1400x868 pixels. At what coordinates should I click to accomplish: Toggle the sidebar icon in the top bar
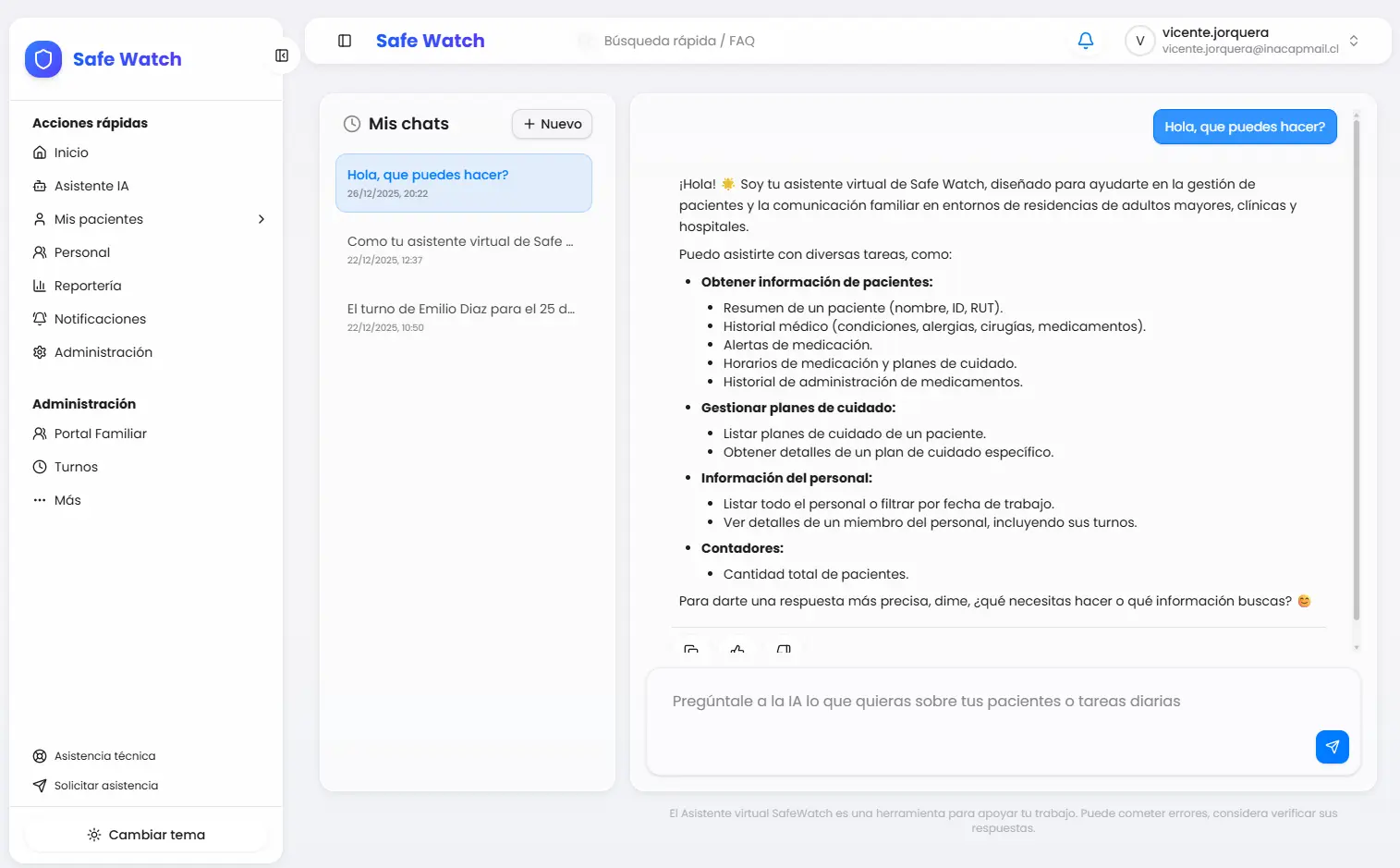click(x=345, y=41)
